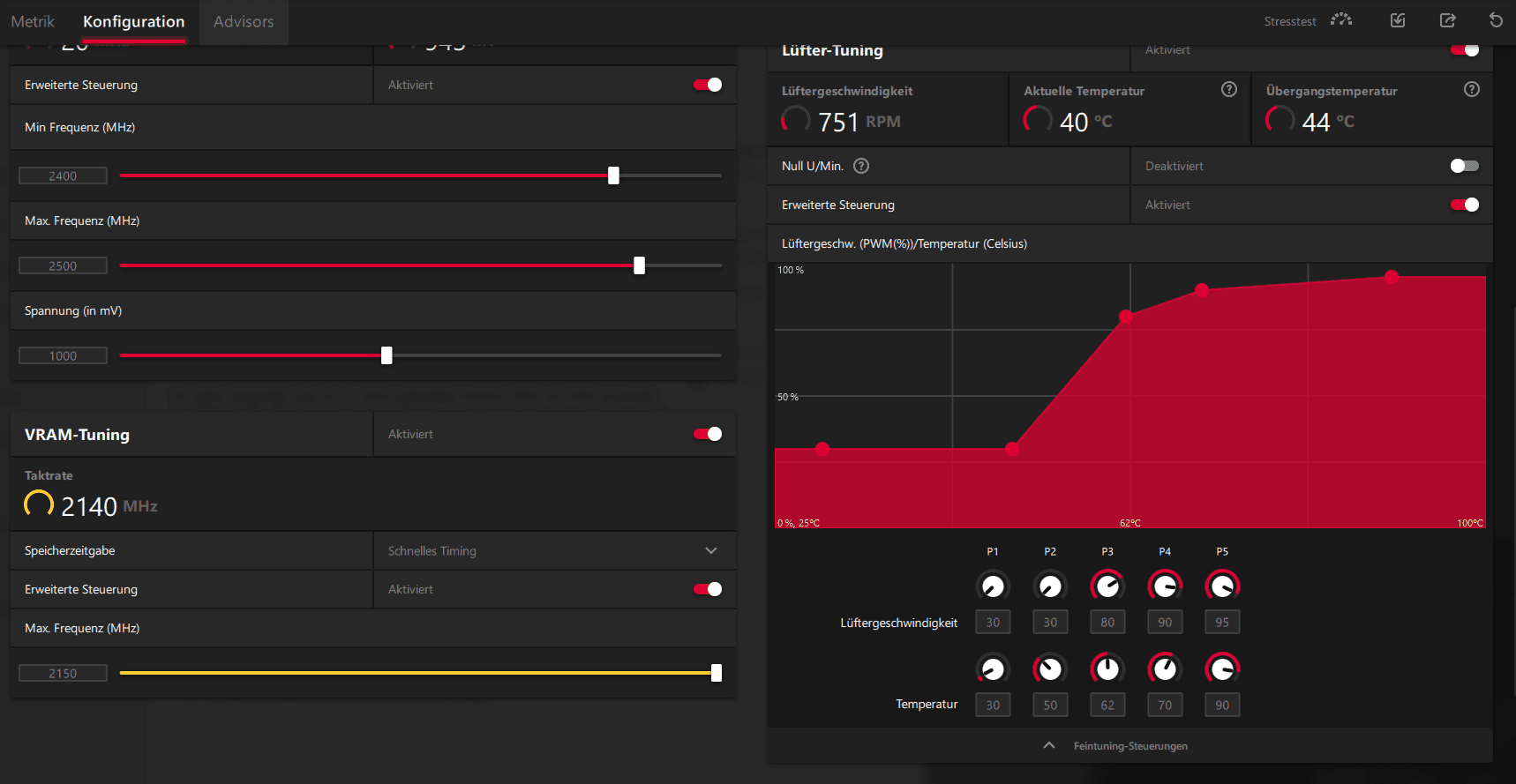Click the Spannung slider handle
Screen dimensions: 1516x784
click(387, 355)
